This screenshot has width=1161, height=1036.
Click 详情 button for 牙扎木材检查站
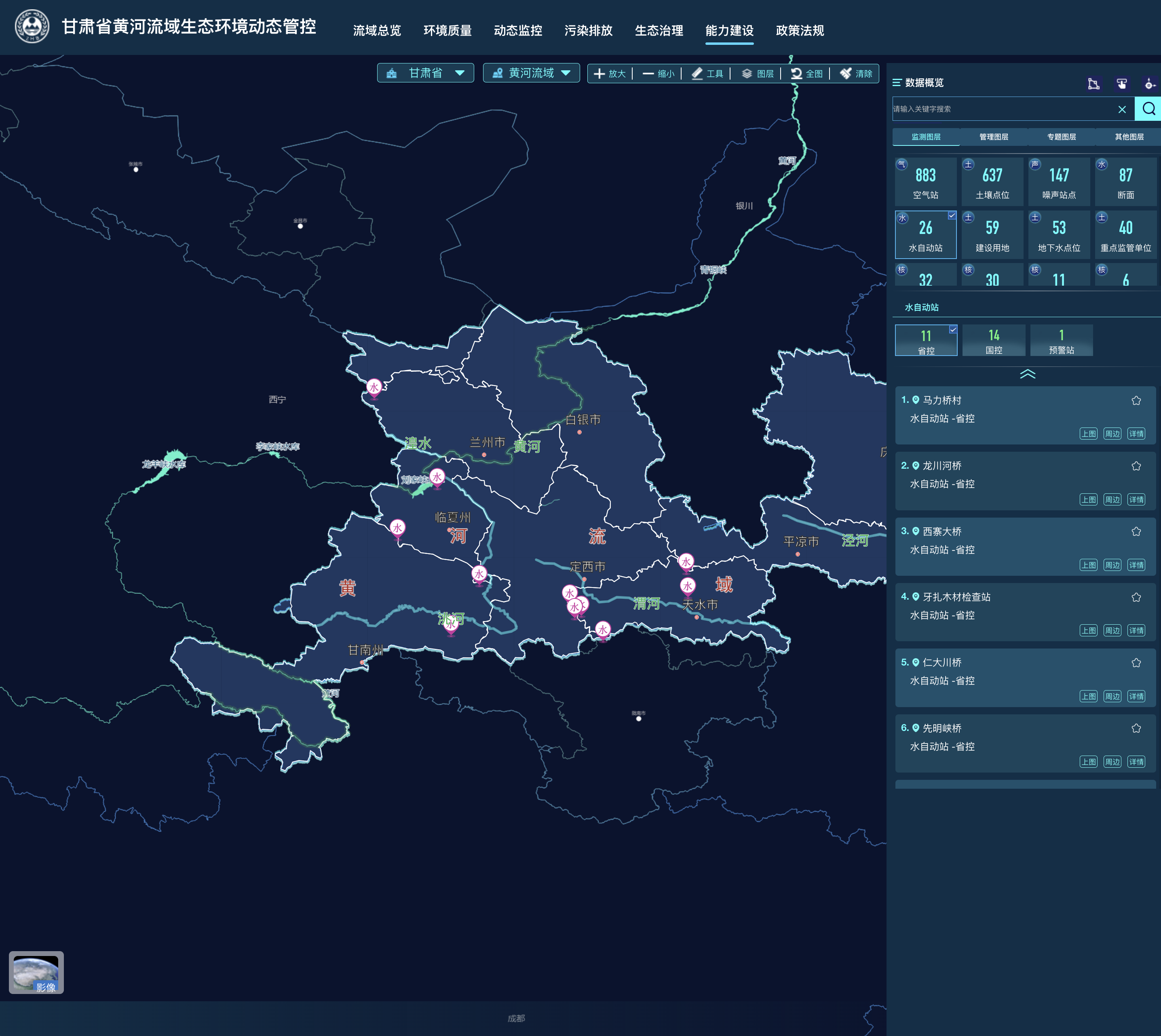tap(1136, 630)
